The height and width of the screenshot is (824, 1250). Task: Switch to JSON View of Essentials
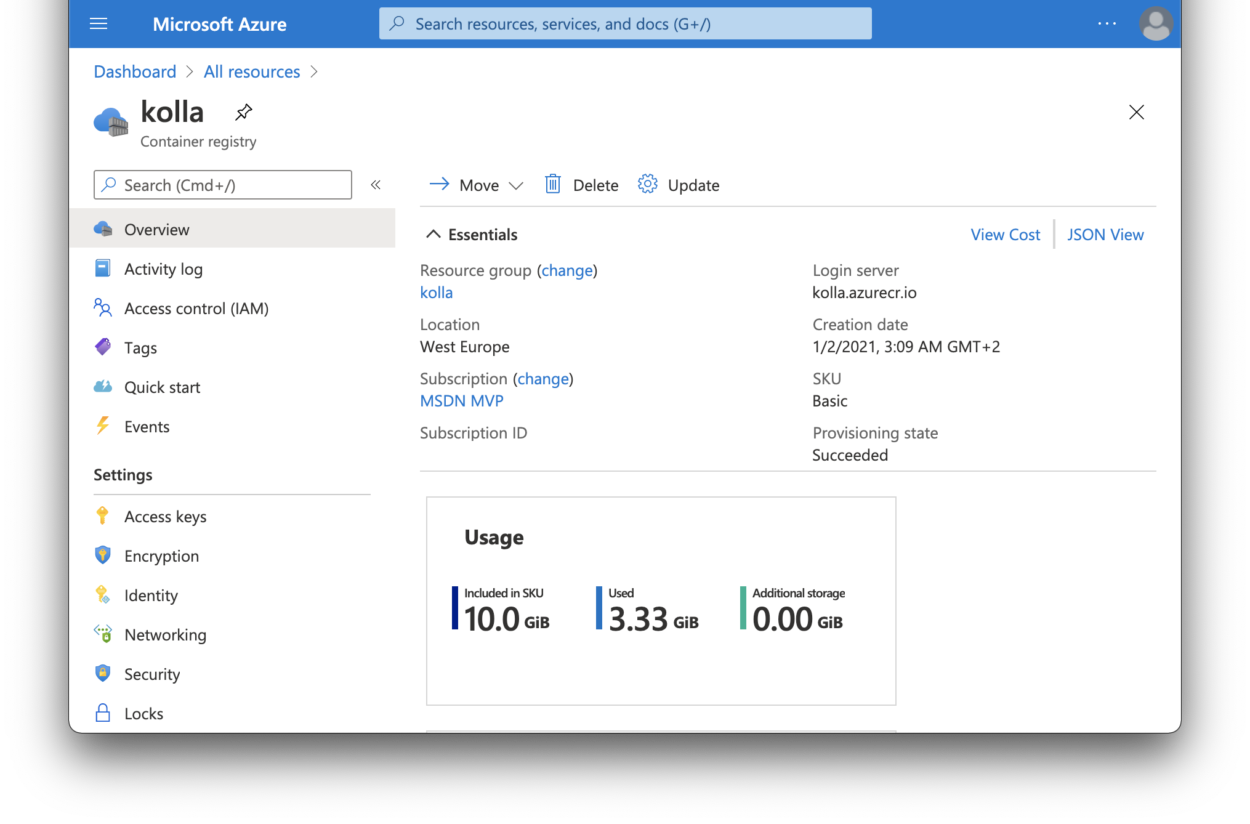pos(1105,234)
